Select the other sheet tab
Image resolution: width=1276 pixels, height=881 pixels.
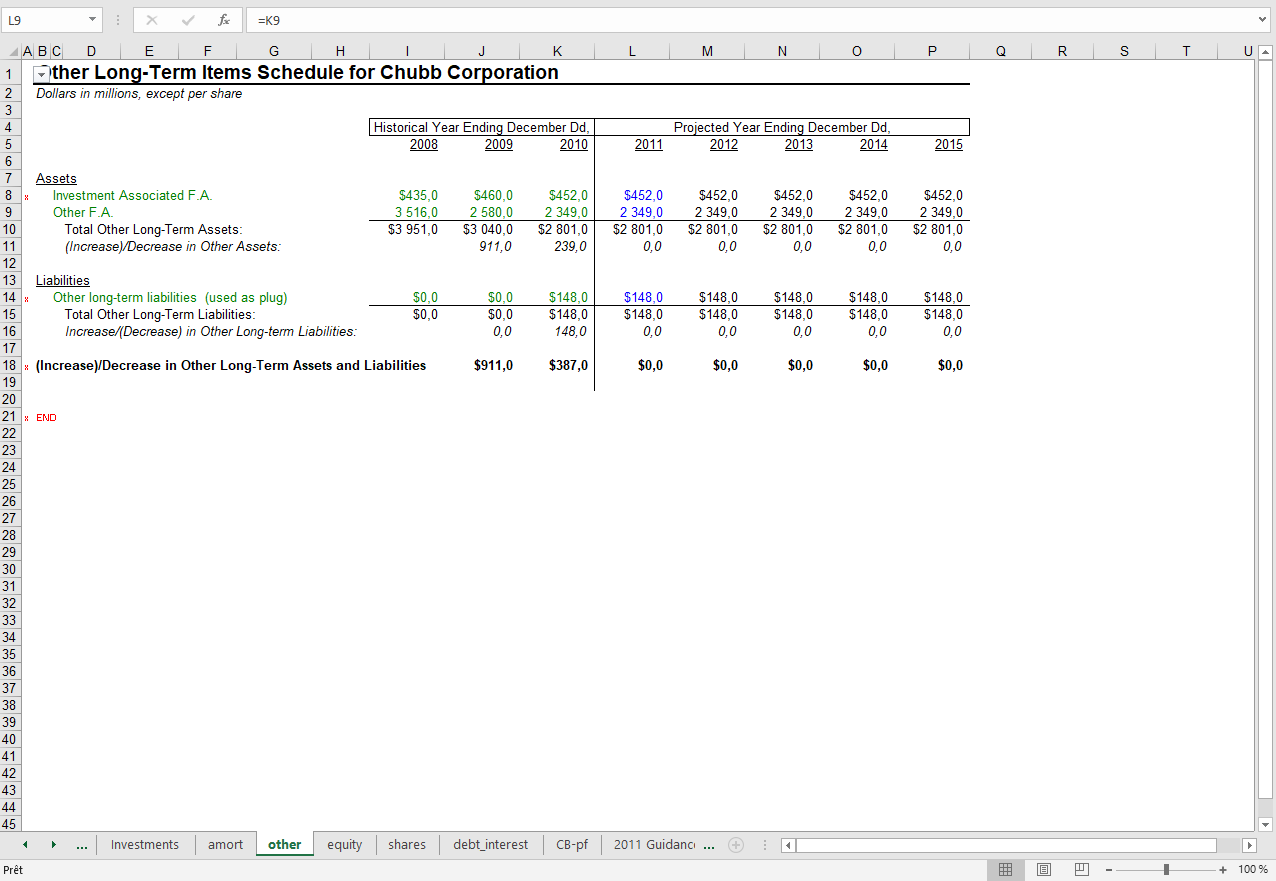coord(284,845)
